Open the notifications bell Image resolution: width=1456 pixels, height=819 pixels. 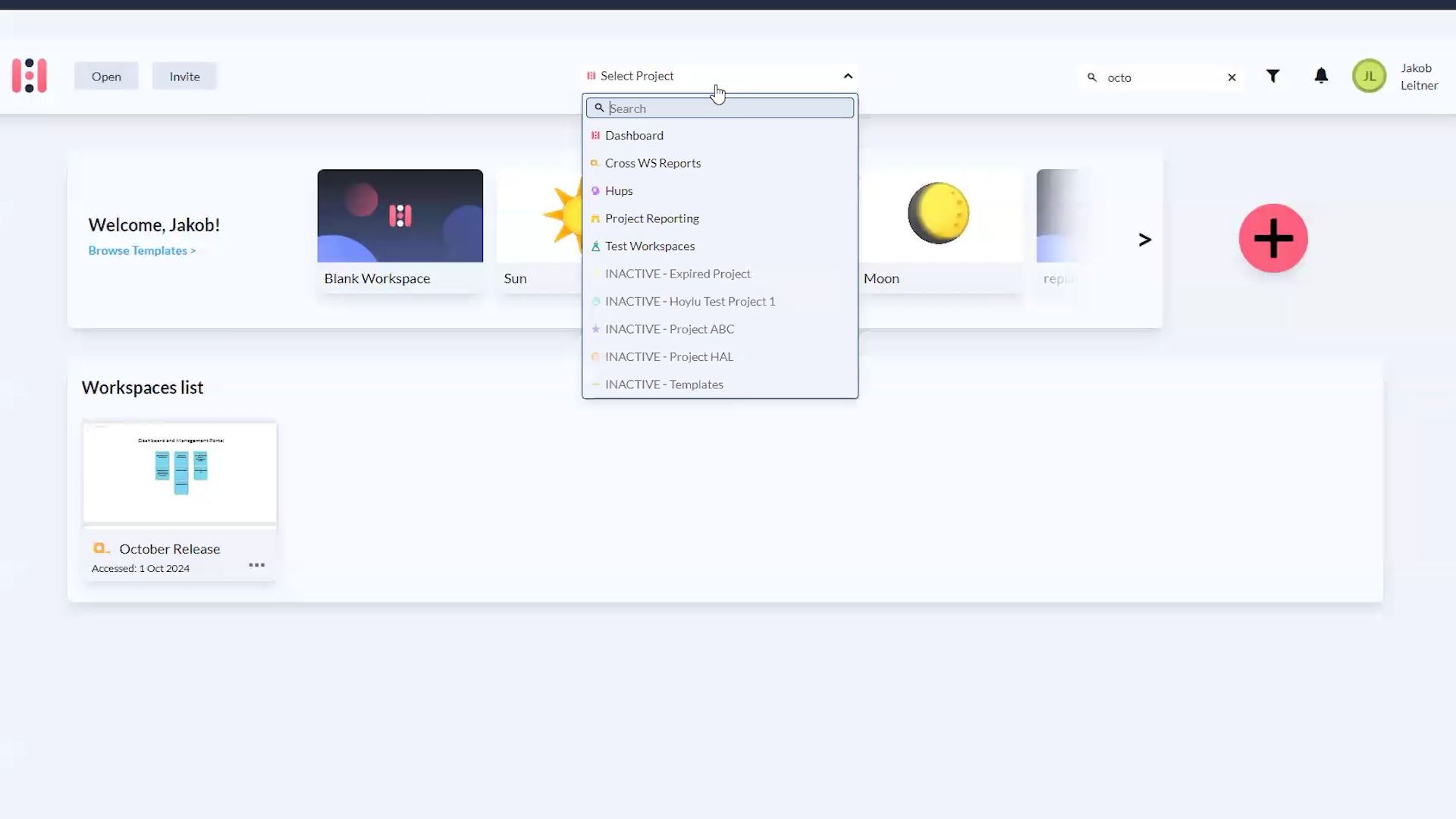[1321, 76]
